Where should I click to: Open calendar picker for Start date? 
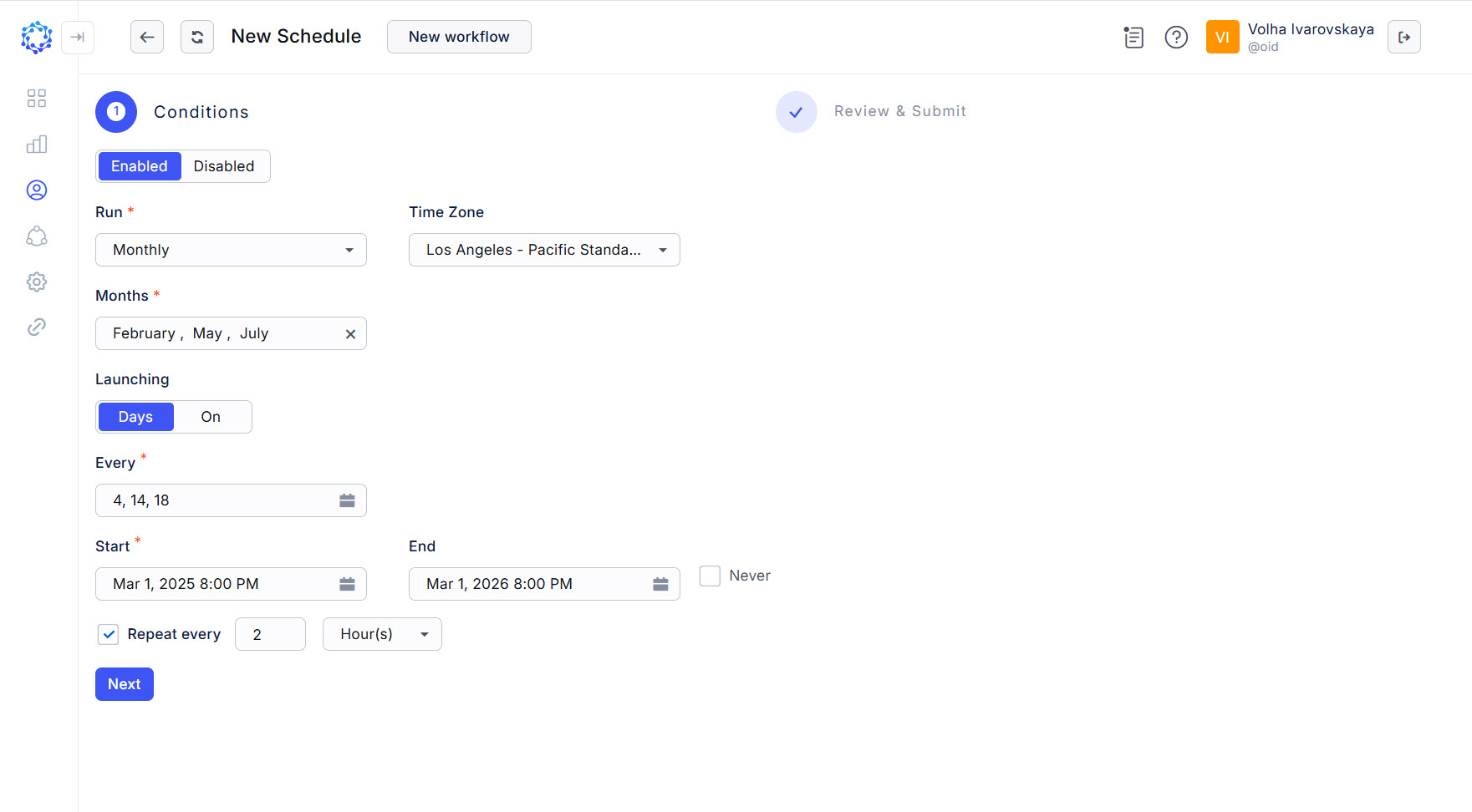tap(347, 584)
